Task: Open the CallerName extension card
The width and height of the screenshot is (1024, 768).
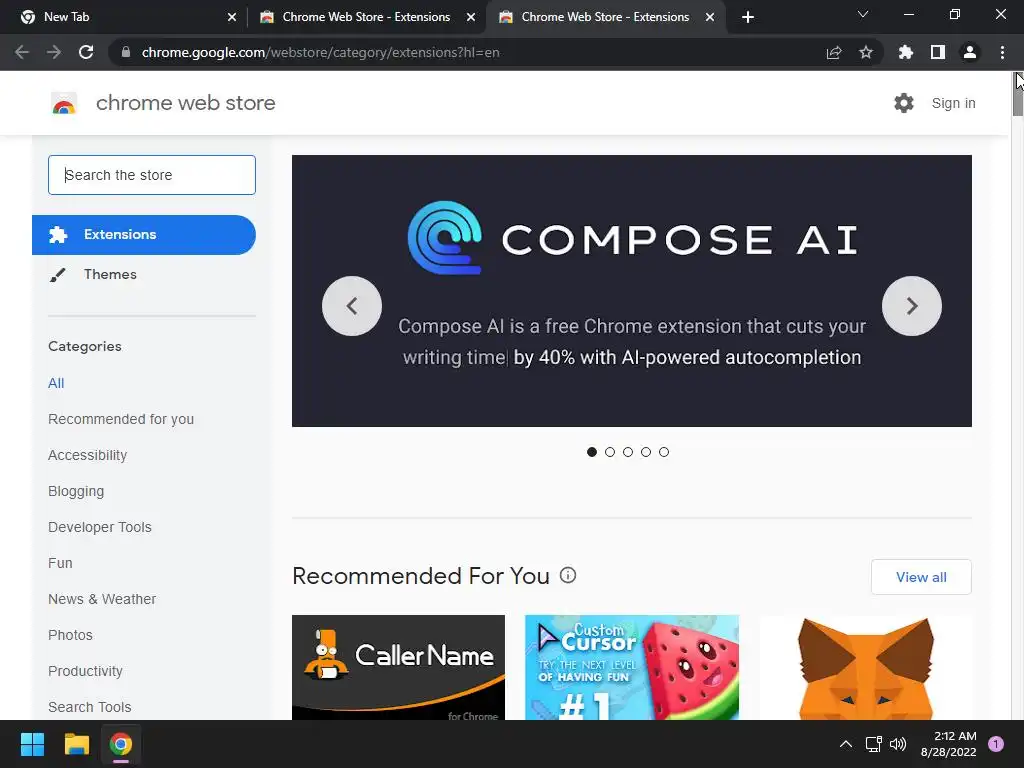Action: tap(398, 667)
